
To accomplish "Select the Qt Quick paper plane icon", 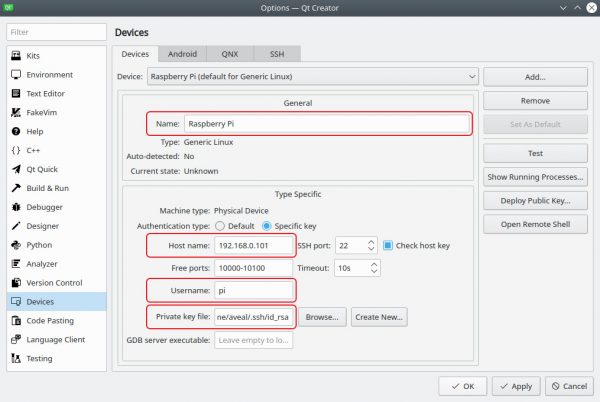I will [16, 169].
